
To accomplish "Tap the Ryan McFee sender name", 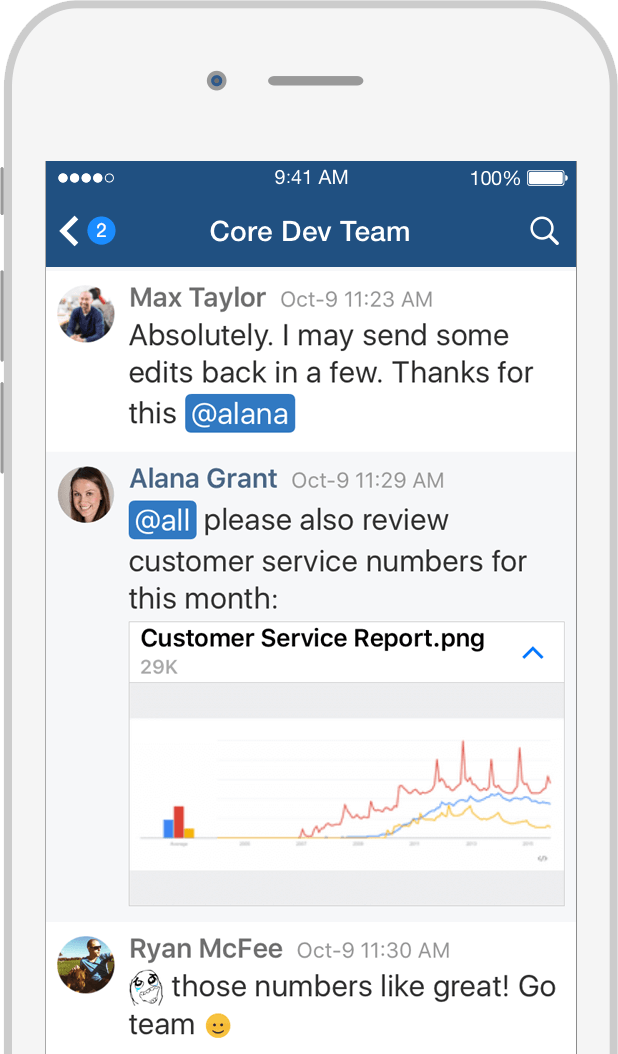I will point(206,949).
